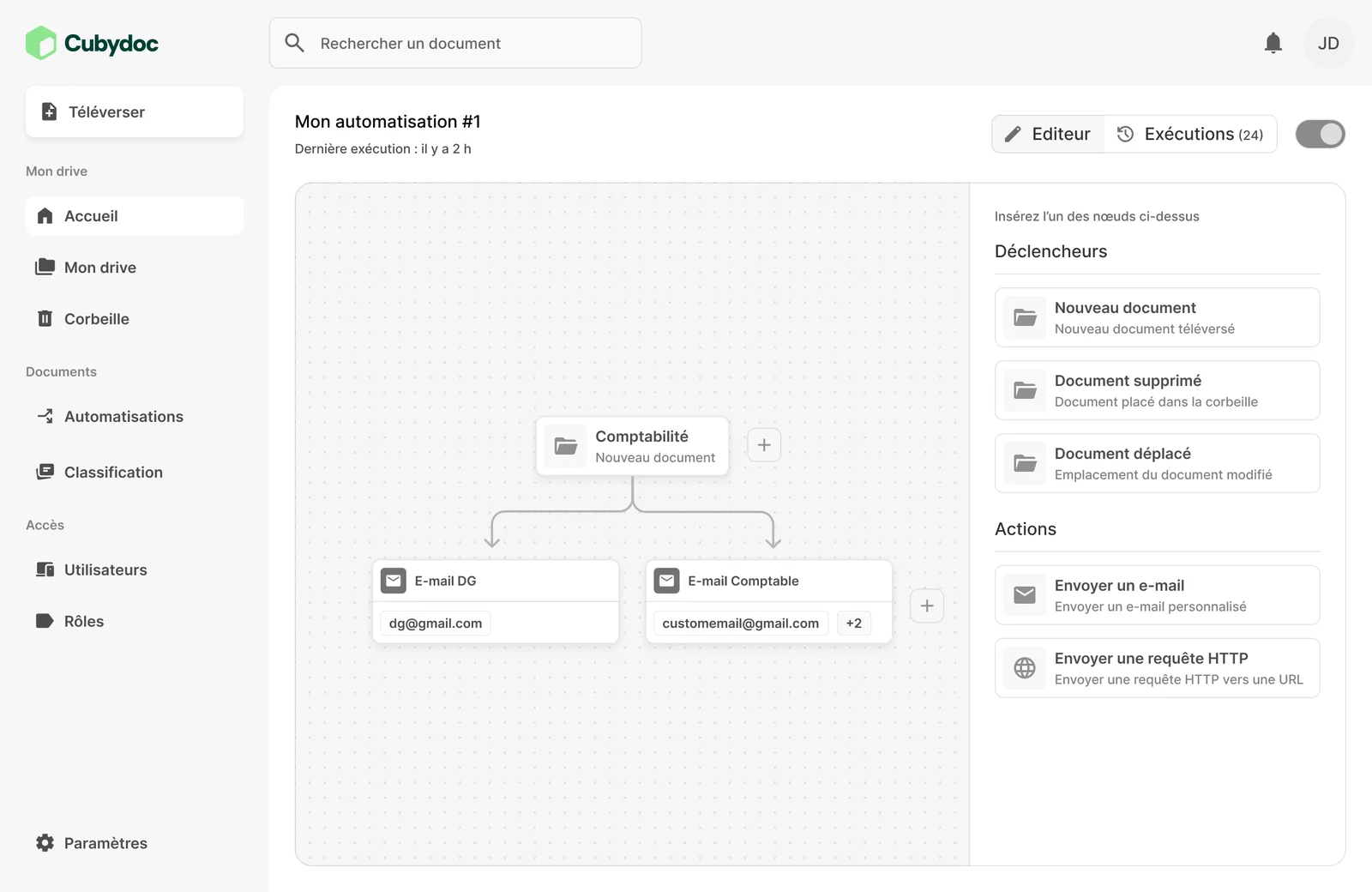Screen dimensions: 1372x892
Task: Click the plus button beside E-mail Comptable node
Action: [927, 606]
